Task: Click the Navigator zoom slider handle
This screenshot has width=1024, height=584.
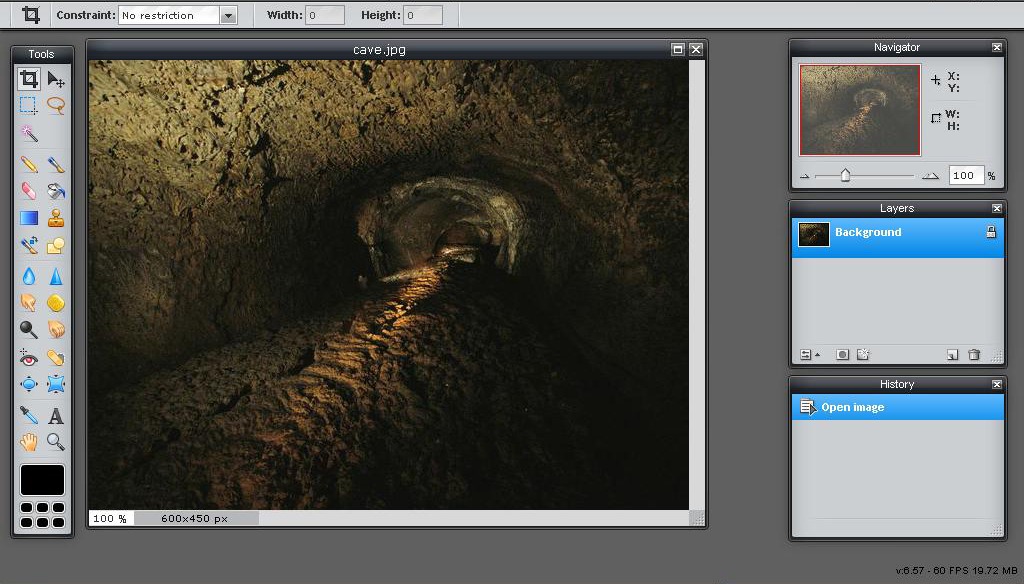Action: point(845,175)
